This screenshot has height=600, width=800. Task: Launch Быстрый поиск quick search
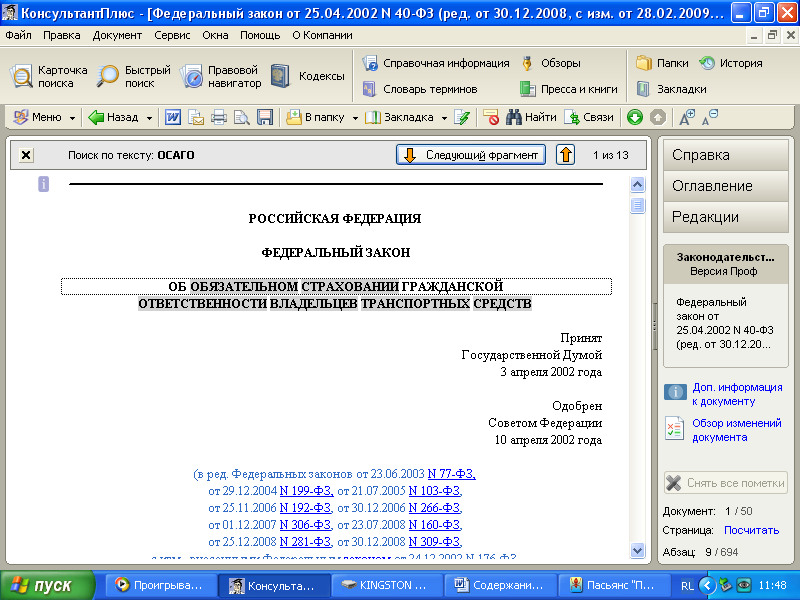(134, 77)
